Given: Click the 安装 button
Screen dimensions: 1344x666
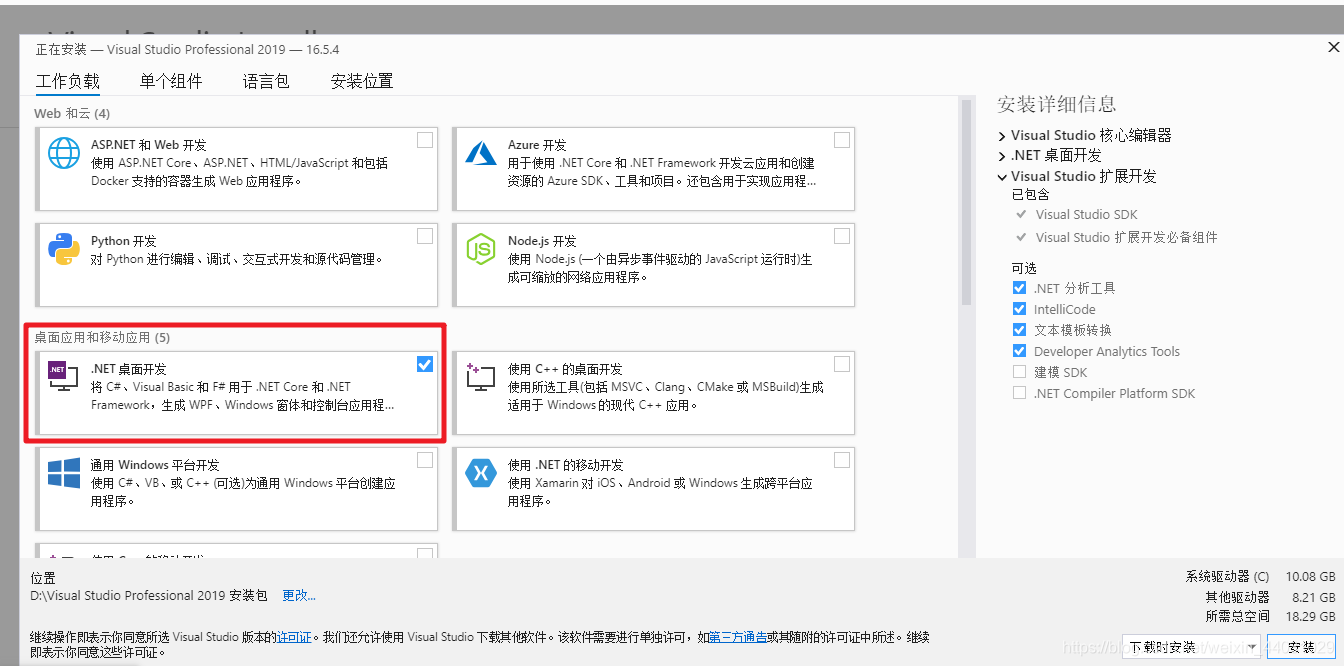Looking at the screenshot, I should click(x=1302, y=647).
